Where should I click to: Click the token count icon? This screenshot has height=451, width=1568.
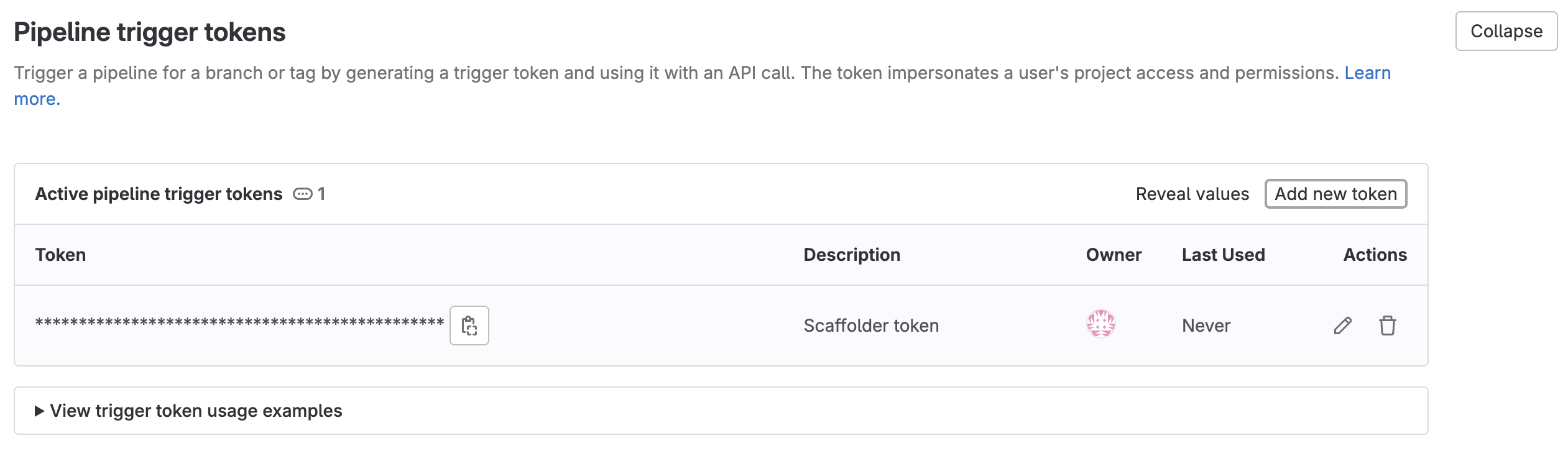[x=303, y=194]
